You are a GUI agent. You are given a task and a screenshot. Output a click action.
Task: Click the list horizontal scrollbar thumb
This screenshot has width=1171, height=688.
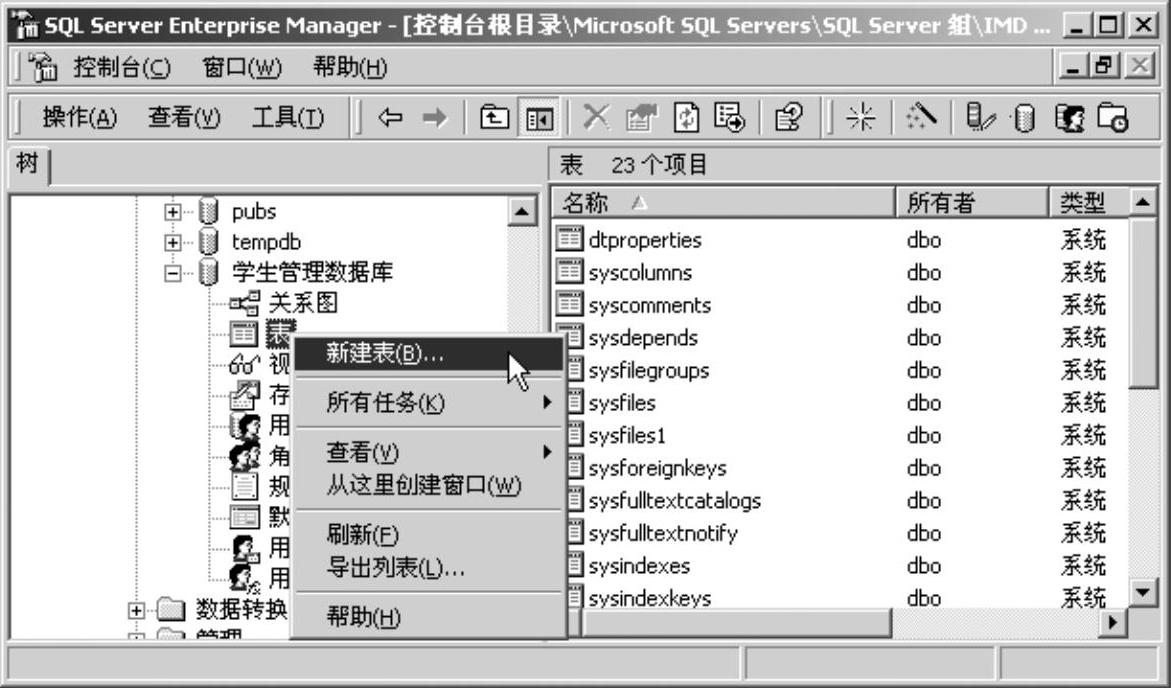(x=737, y=622)
